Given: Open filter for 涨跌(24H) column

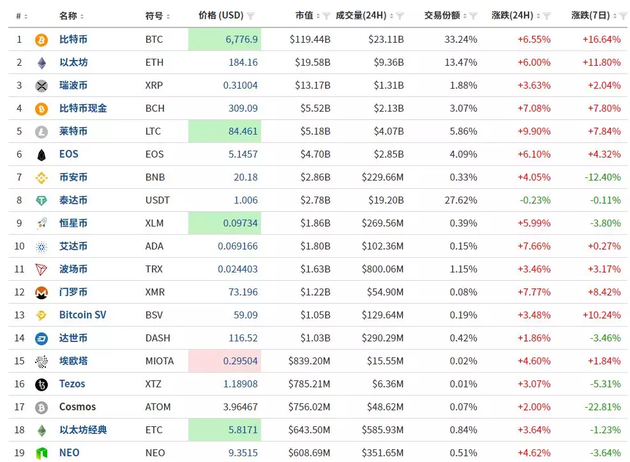Looking at the screenshot, I should pos(546,16).
